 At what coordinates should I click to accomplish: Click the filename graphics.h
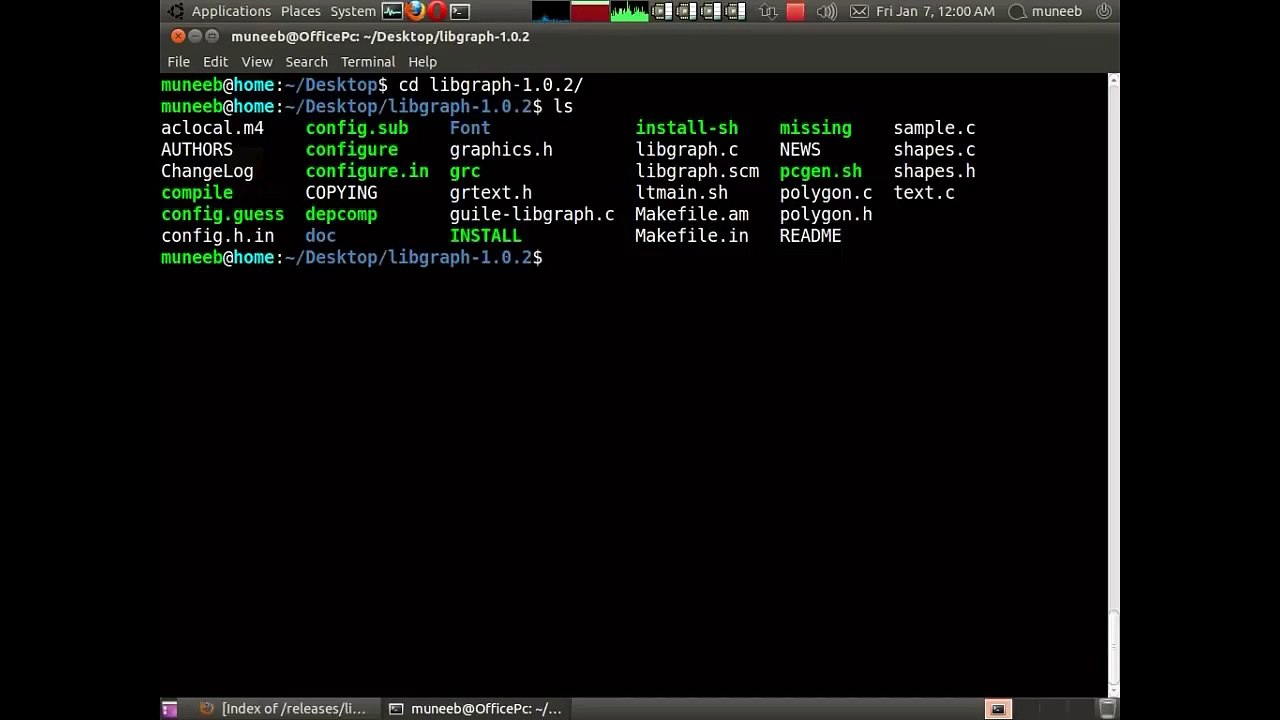501,150
